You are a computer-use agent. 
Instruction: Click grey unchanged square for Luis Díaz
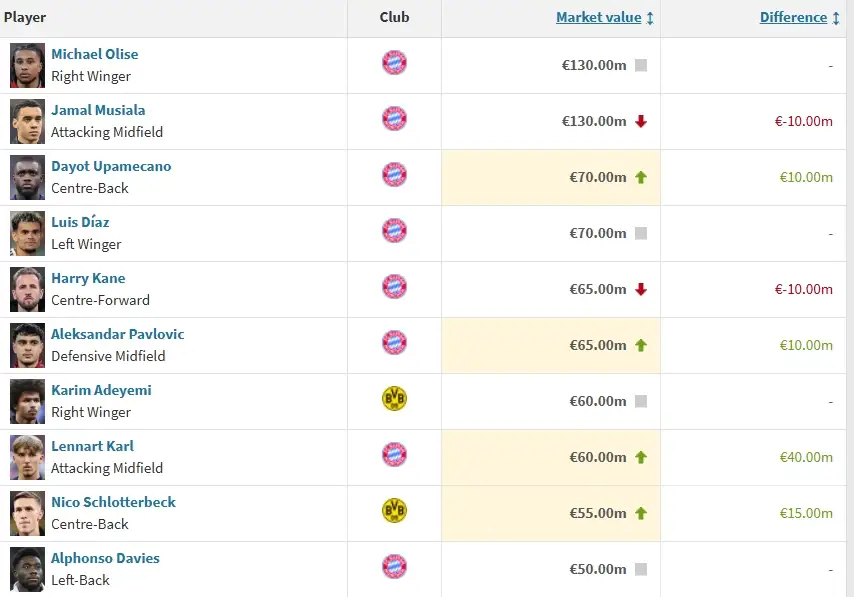pos(641,233)
